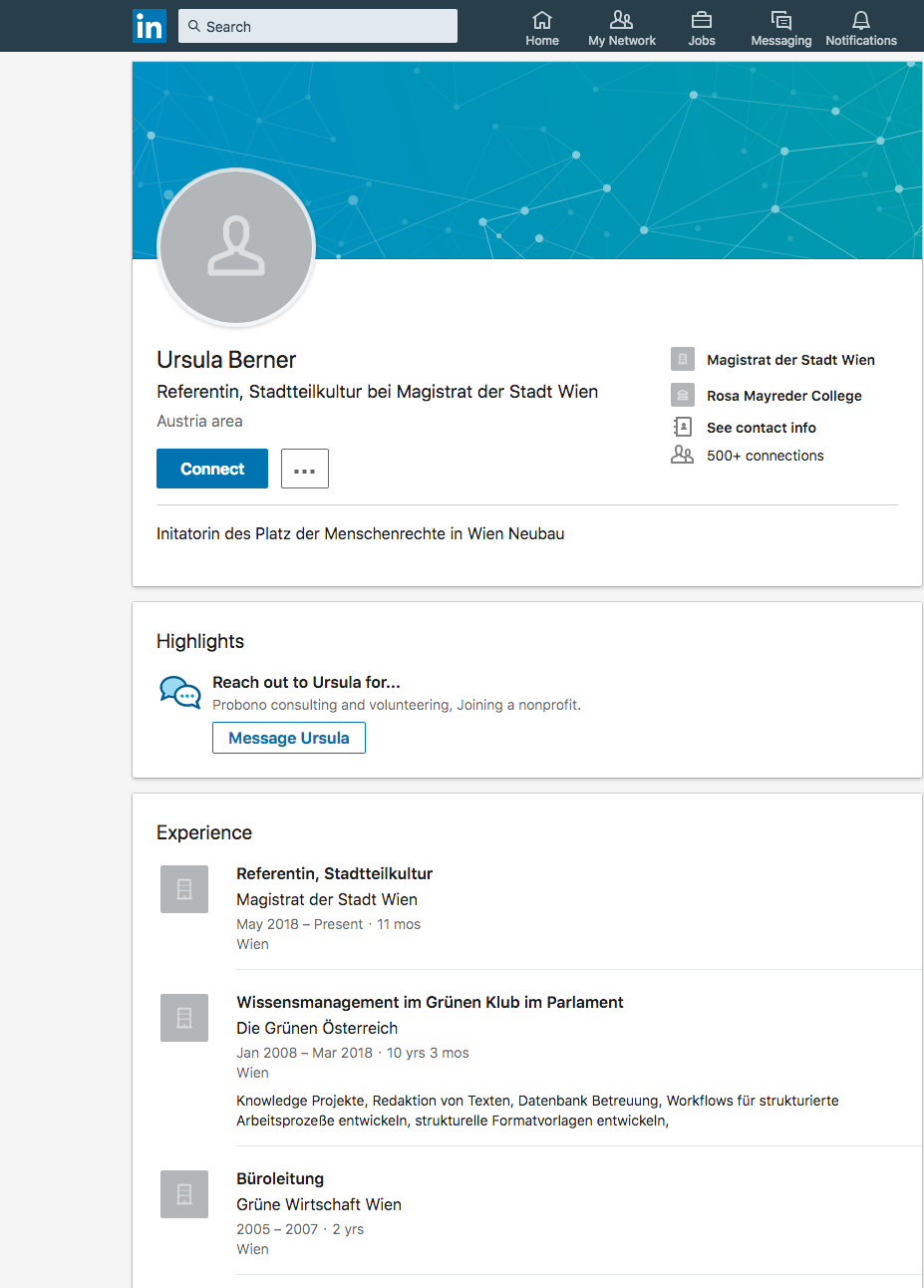Screen dimensions: 924x1288
Task: Open Wissensmanagement im Grünen Klub experience title
Action: point(430,1002)
